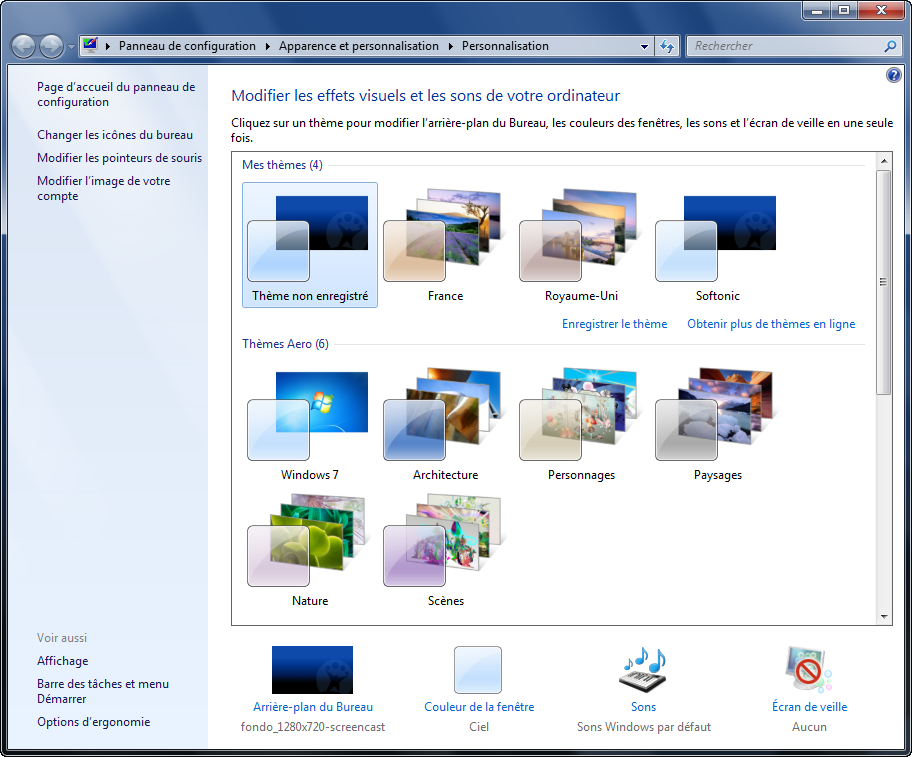Click the Arrière-plan du Bureau wallpaper icon
The image size is (912, 757).
(x=312, y=670)
